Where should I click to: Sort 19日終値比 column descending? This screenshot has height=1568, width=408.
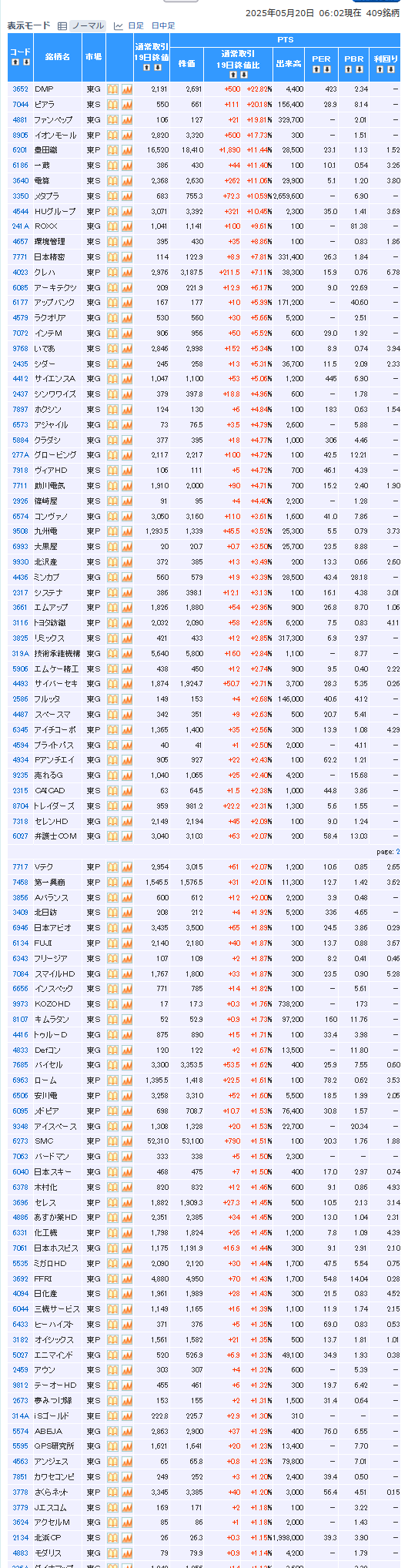point(246,75)
